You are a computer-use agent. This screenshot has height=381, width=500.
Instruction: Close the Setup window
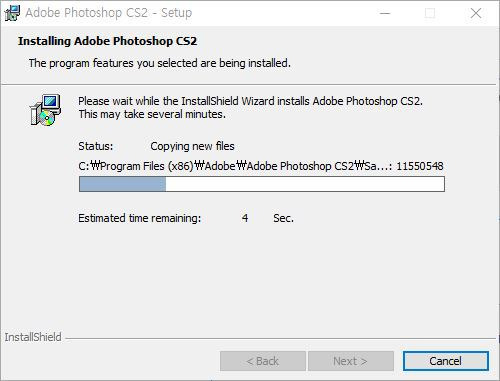[x=476, y=13]
